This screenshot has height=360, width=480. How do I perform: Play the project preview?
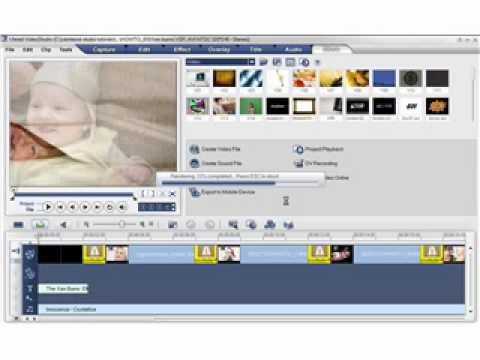click(x=48, y=207)
